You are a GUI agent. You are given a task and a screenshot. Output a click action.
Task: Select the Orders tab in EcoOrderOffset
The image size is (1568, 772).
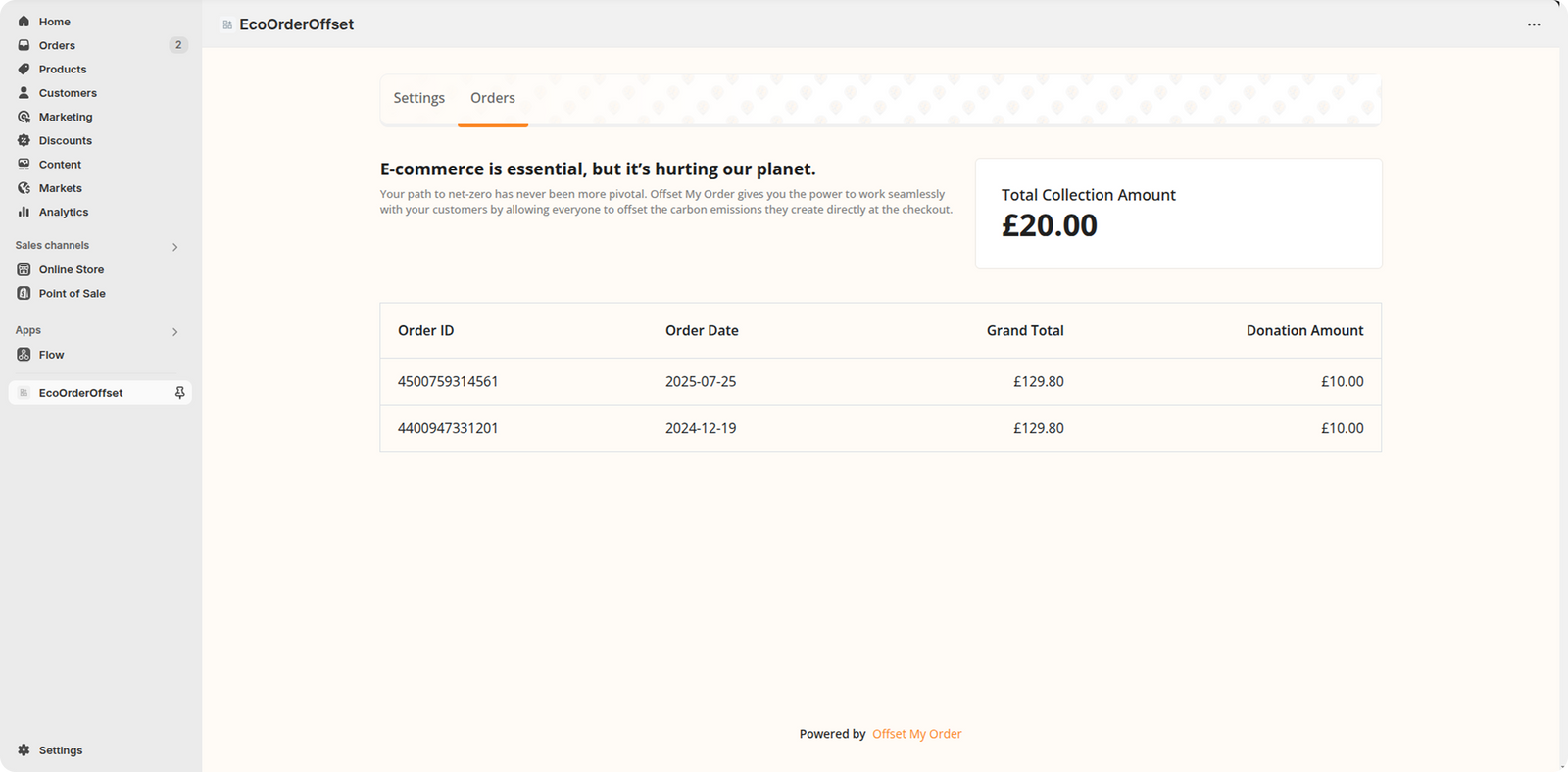(x=492, y=98)
